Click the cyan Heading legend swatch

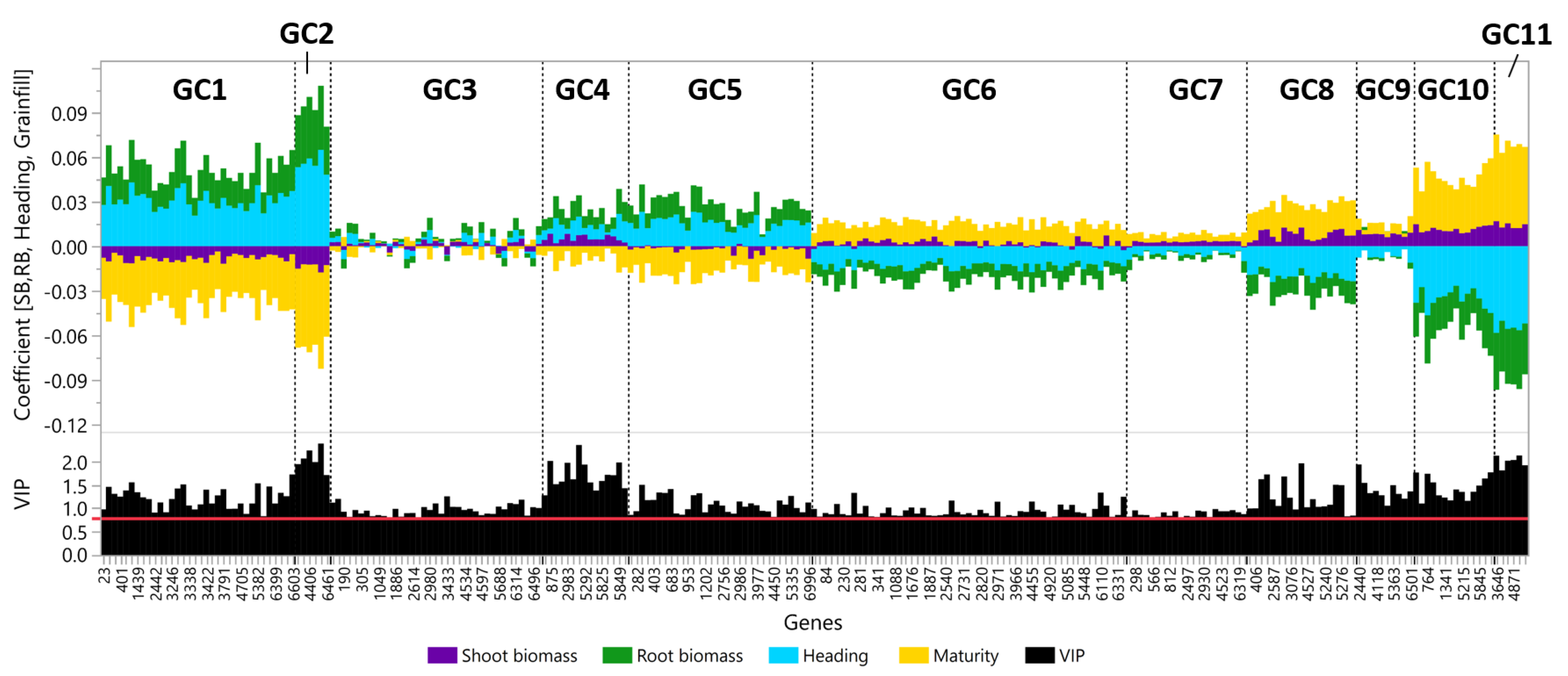(783, 655)
